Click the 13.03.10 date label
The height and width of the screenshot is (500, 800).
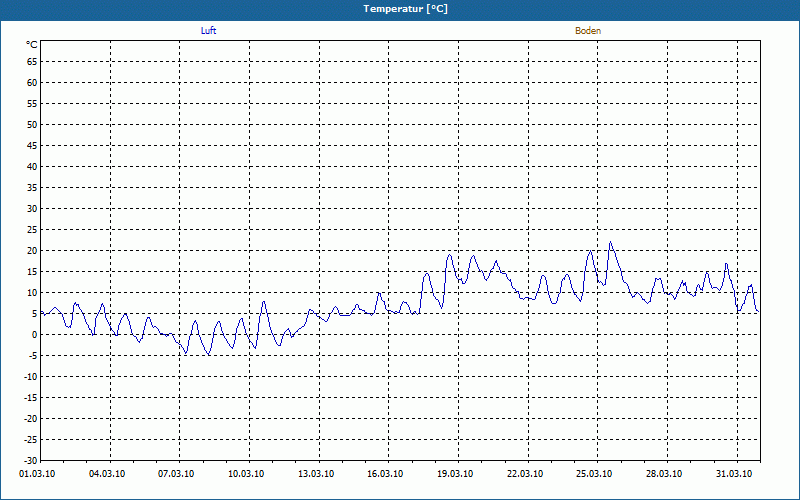(316, 474)
